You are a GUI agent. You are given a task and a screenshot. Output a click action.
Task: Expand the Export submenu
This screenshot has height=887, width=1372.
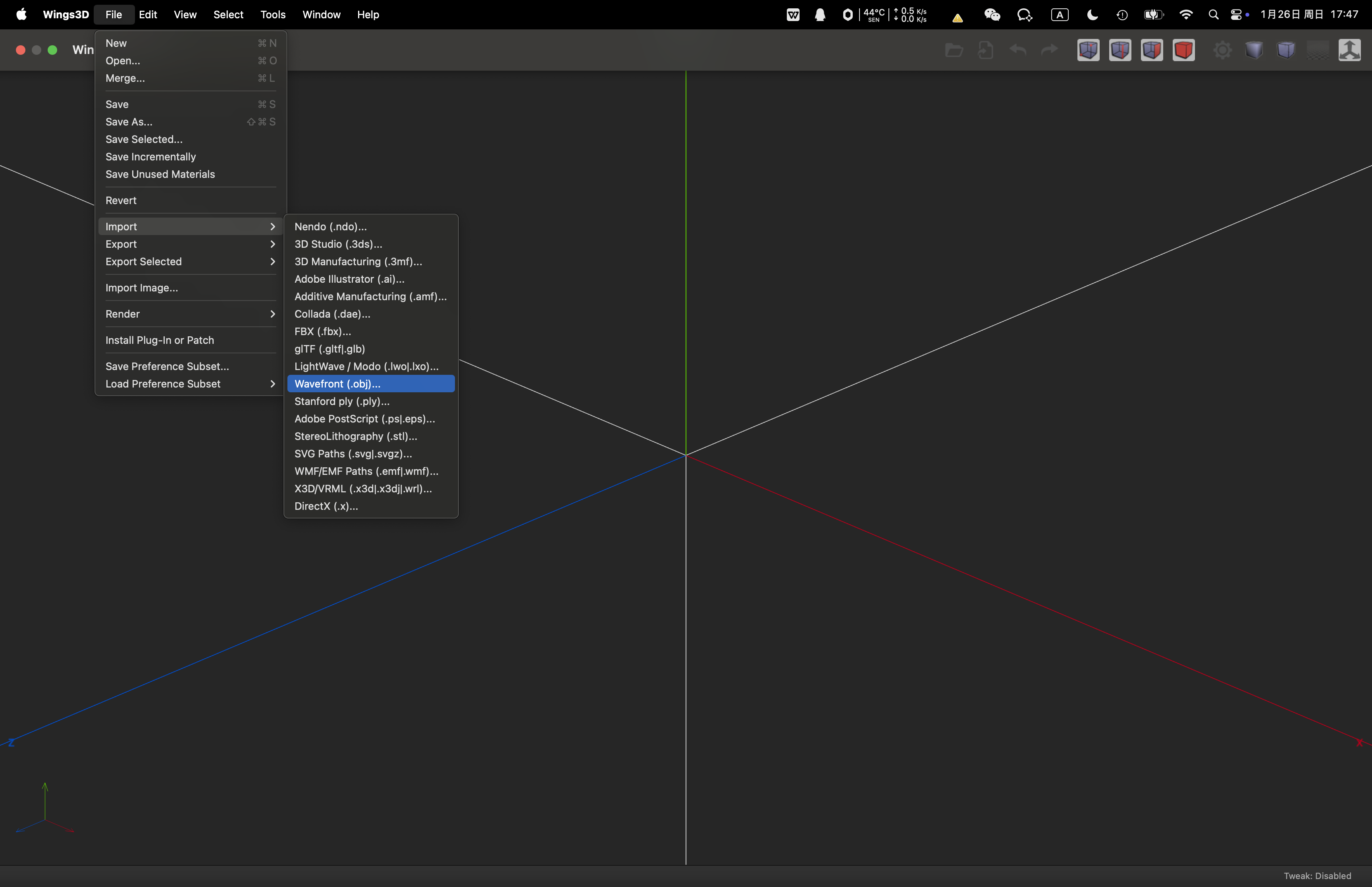tap(191, 244)
